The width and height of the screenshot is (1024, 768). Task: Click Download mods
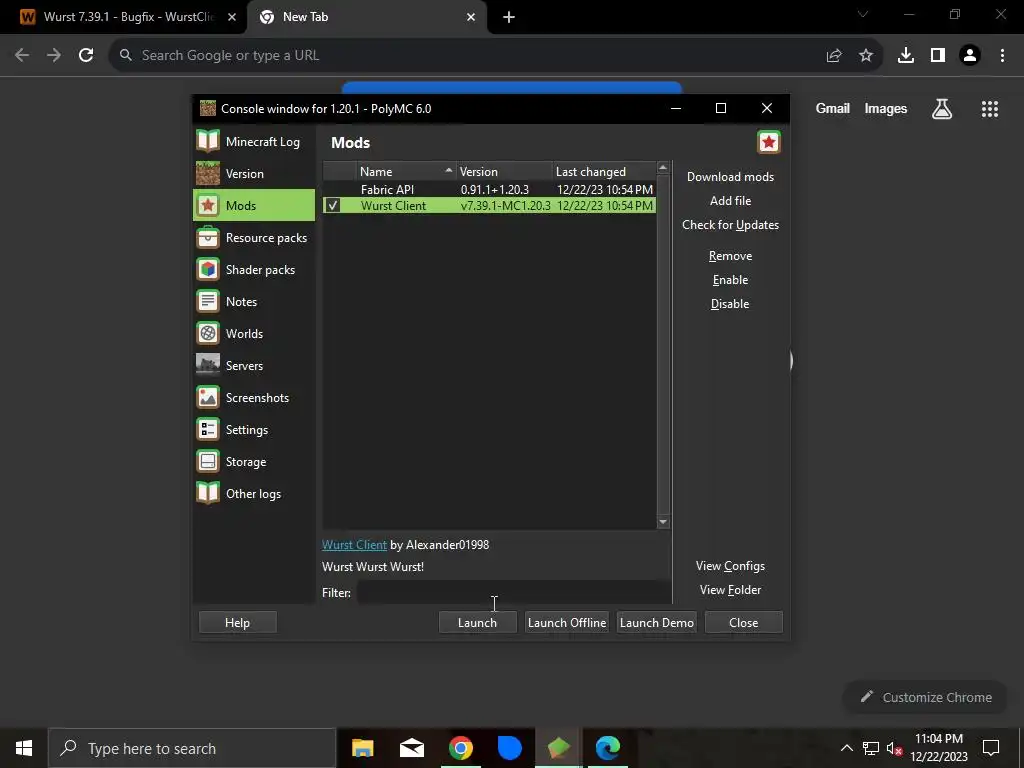pos(730,176)
